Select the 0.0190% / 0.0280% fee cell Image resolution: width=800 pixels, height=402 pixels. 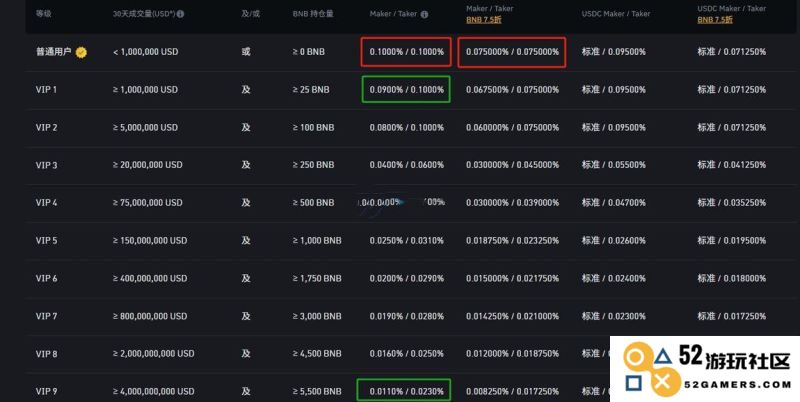[x=407, y=316]
